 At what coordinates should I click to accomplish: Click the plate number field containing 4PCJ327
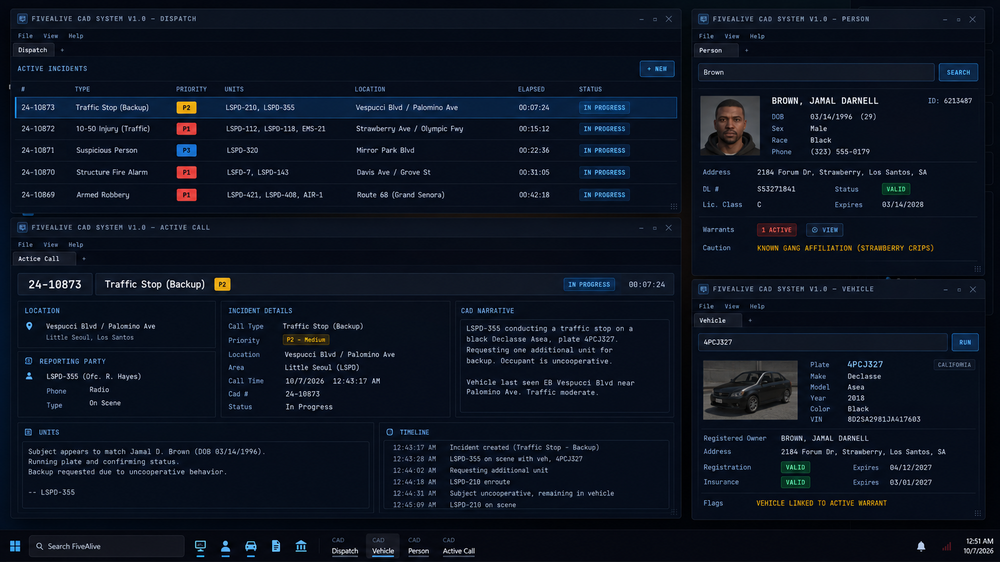[823, 343]
